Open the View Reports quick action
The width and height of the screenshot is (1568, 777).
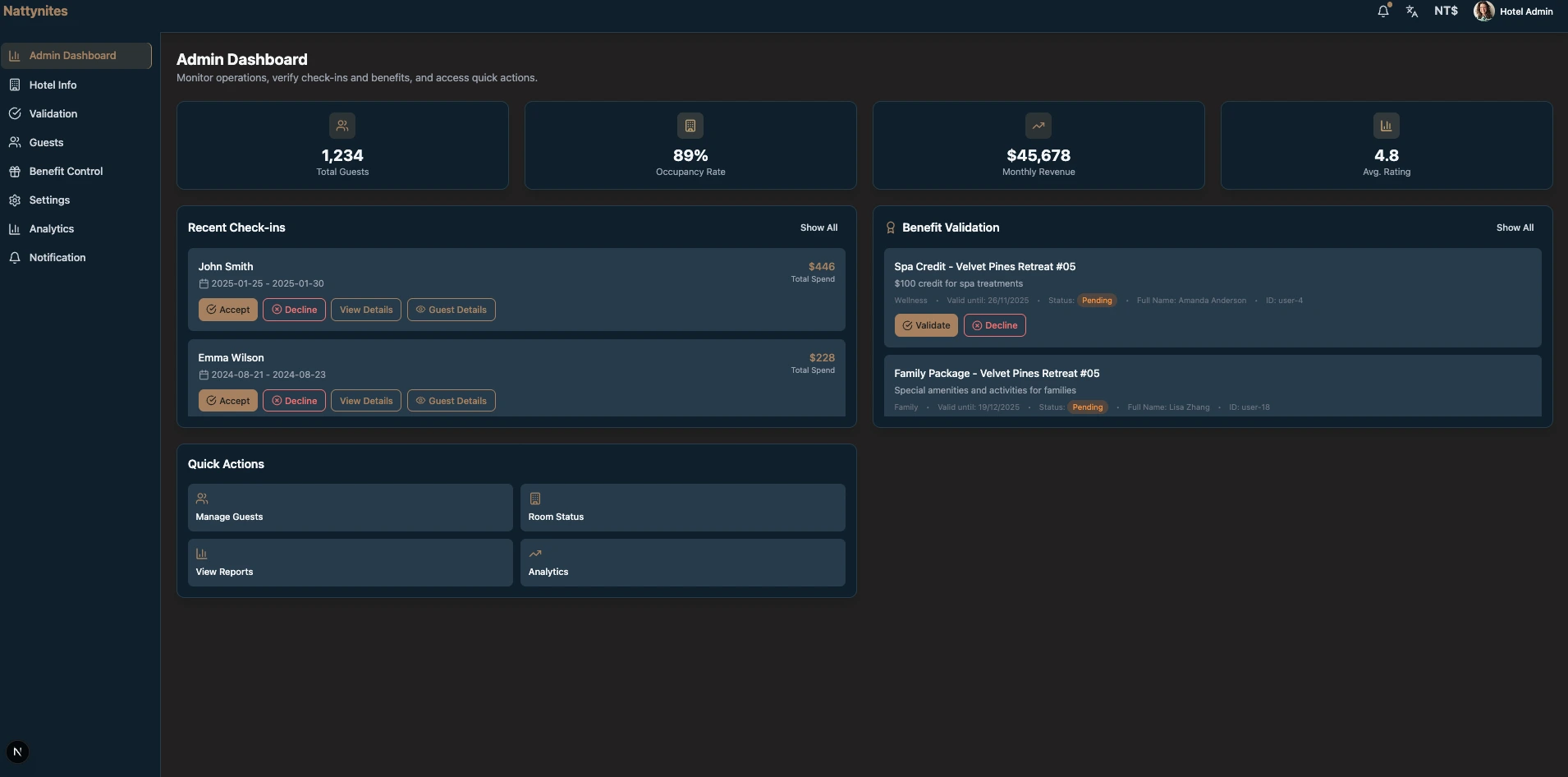[x=349, y=563]
